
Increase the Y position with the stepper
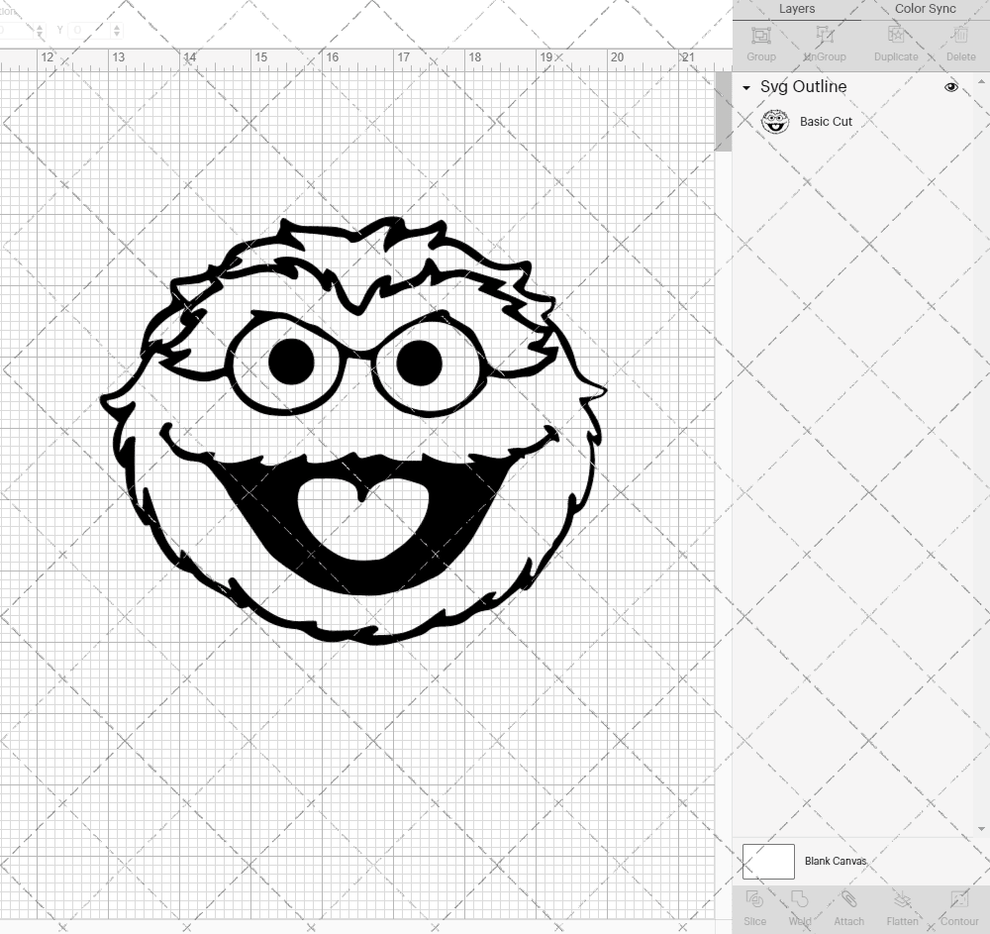click(x=117, y=27)
